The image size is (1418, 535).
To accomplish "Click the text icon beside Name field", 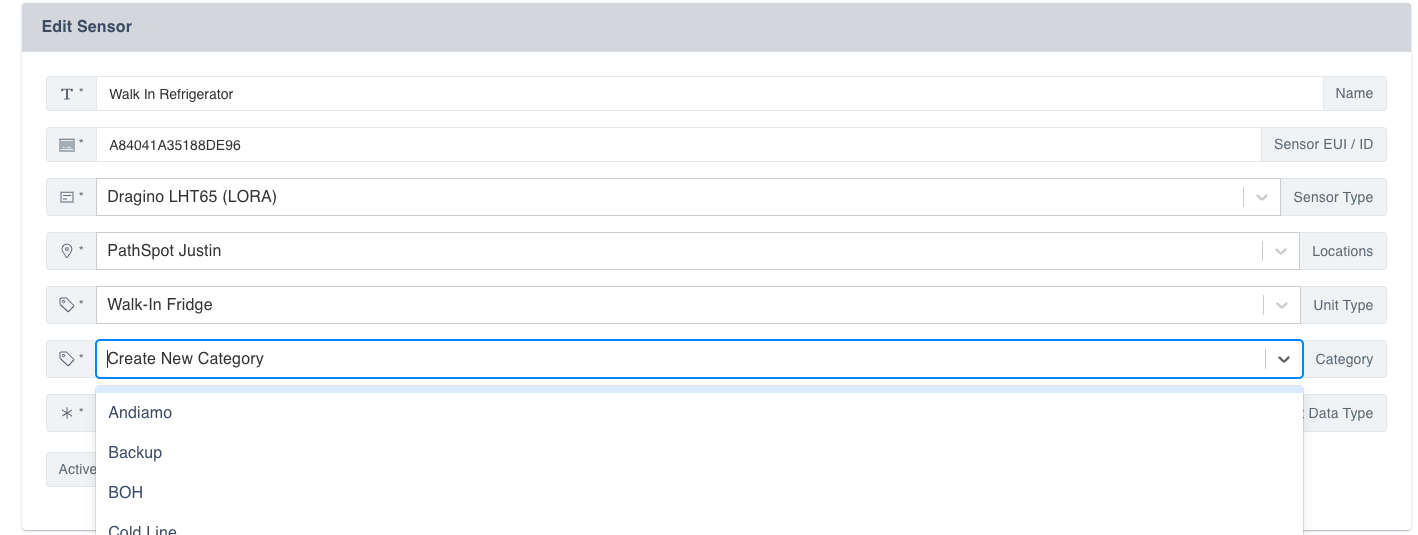I will coord(67,94).
